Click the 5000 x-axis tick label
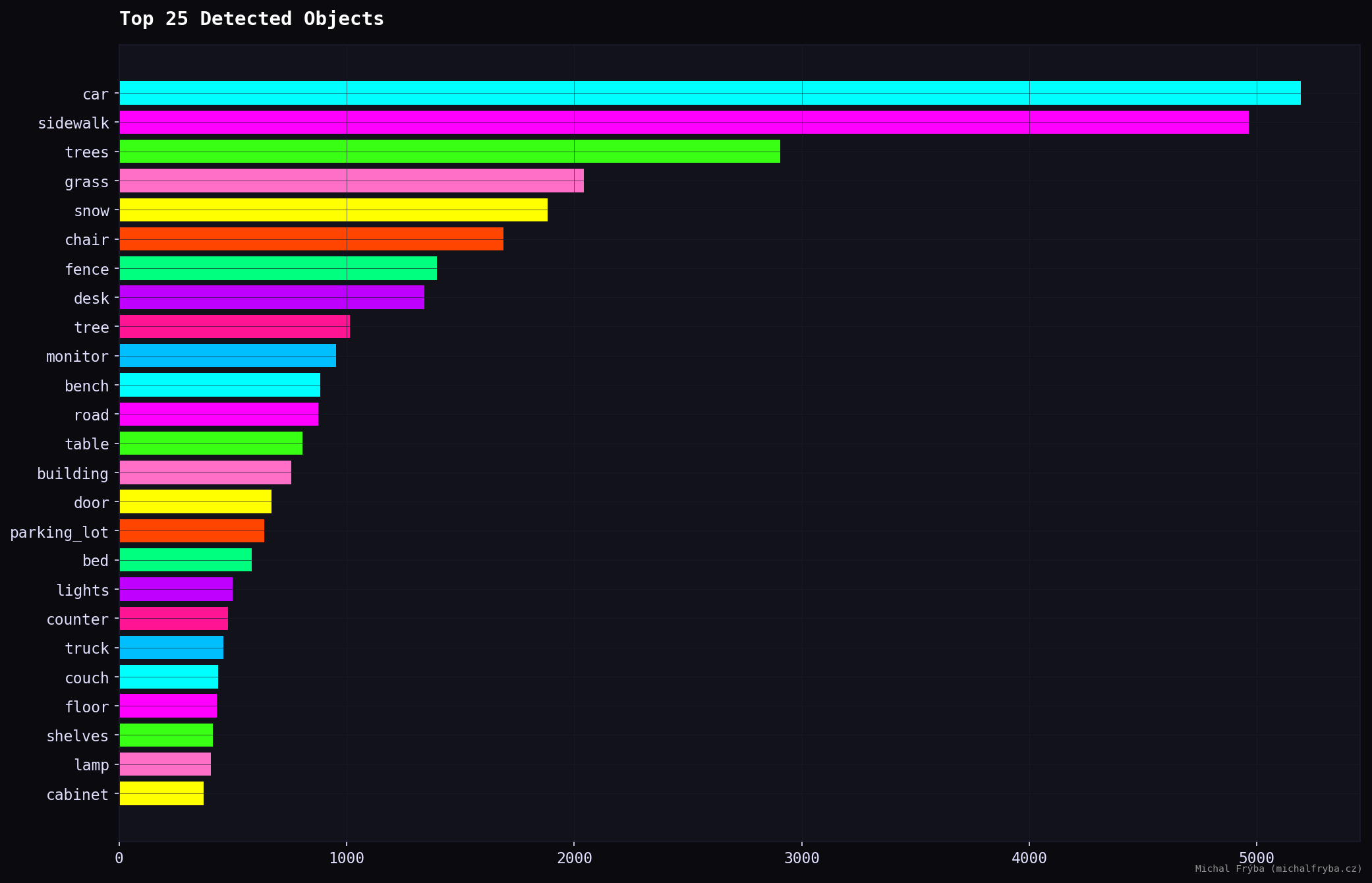Image resolution: width=1372 pixels, height=883 pixels. pos(1256,858)
